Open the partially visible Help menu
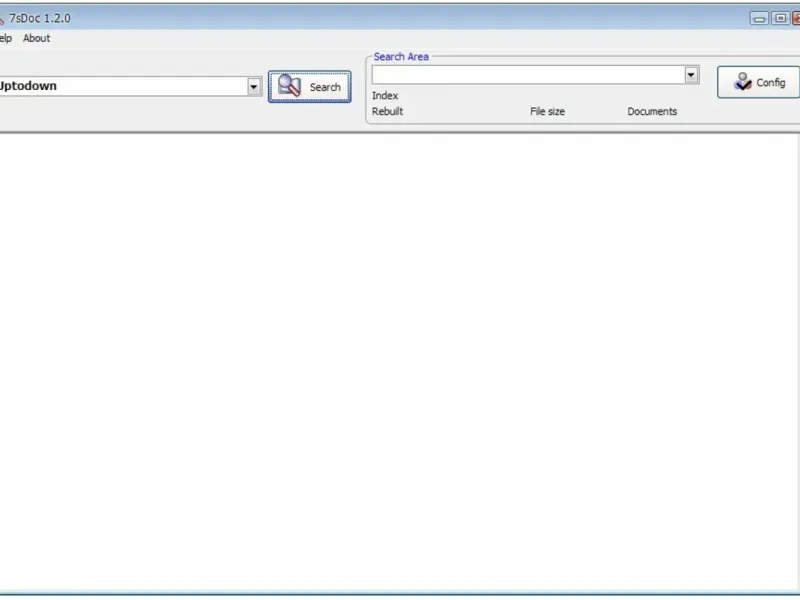800x600 pixels. [x=6, y=38]
